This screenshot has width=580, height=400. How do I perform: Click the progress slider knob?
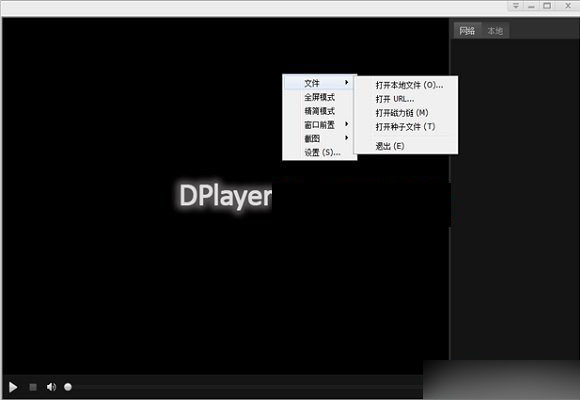click(x=68, y=387)
